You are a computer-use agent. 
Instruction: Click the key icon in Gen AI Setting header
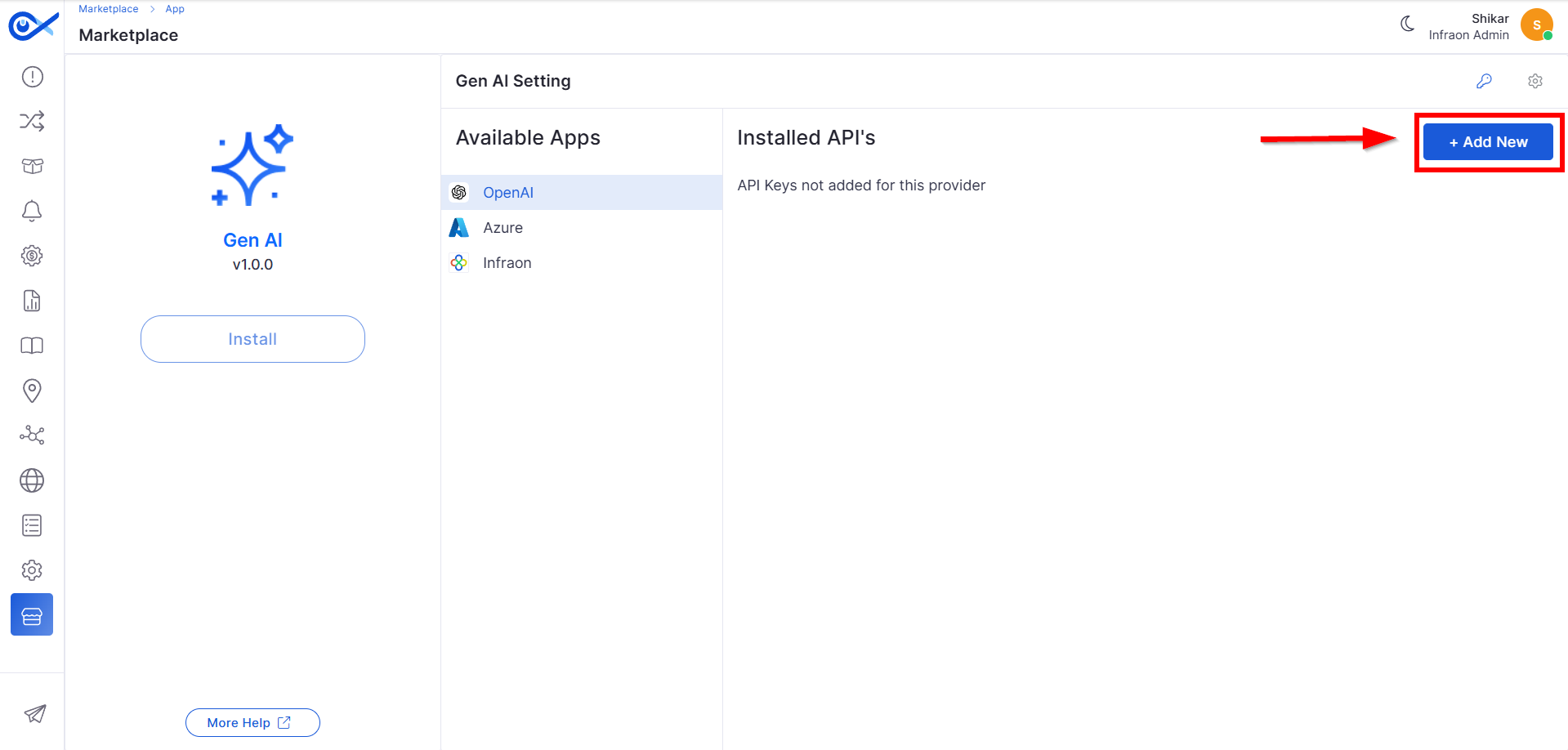point(1484,81)
